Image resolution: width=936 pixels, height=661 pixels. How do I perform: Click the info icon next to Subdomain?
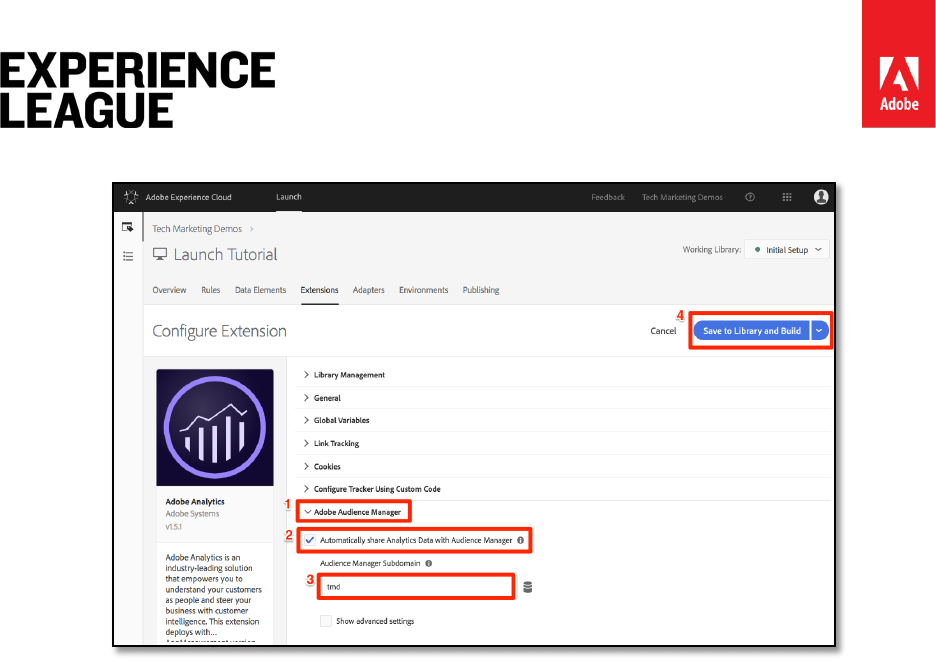pyautogui.click(x=429, y=563)
